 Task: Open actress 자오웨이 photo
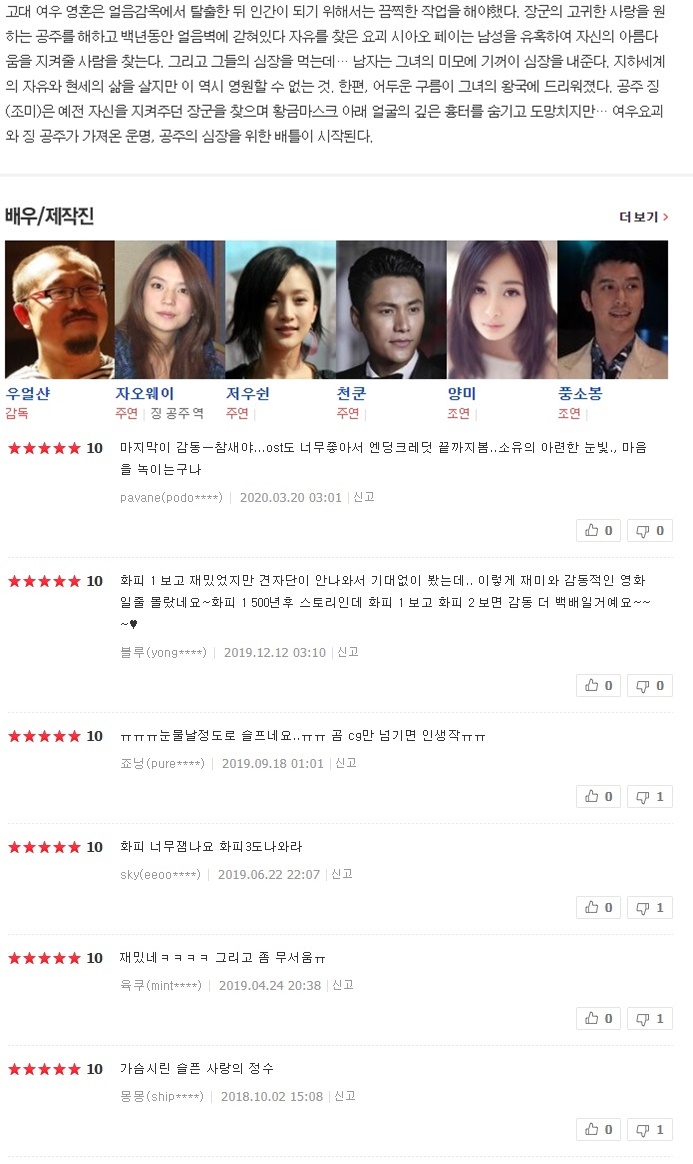(x=170, y=310)
